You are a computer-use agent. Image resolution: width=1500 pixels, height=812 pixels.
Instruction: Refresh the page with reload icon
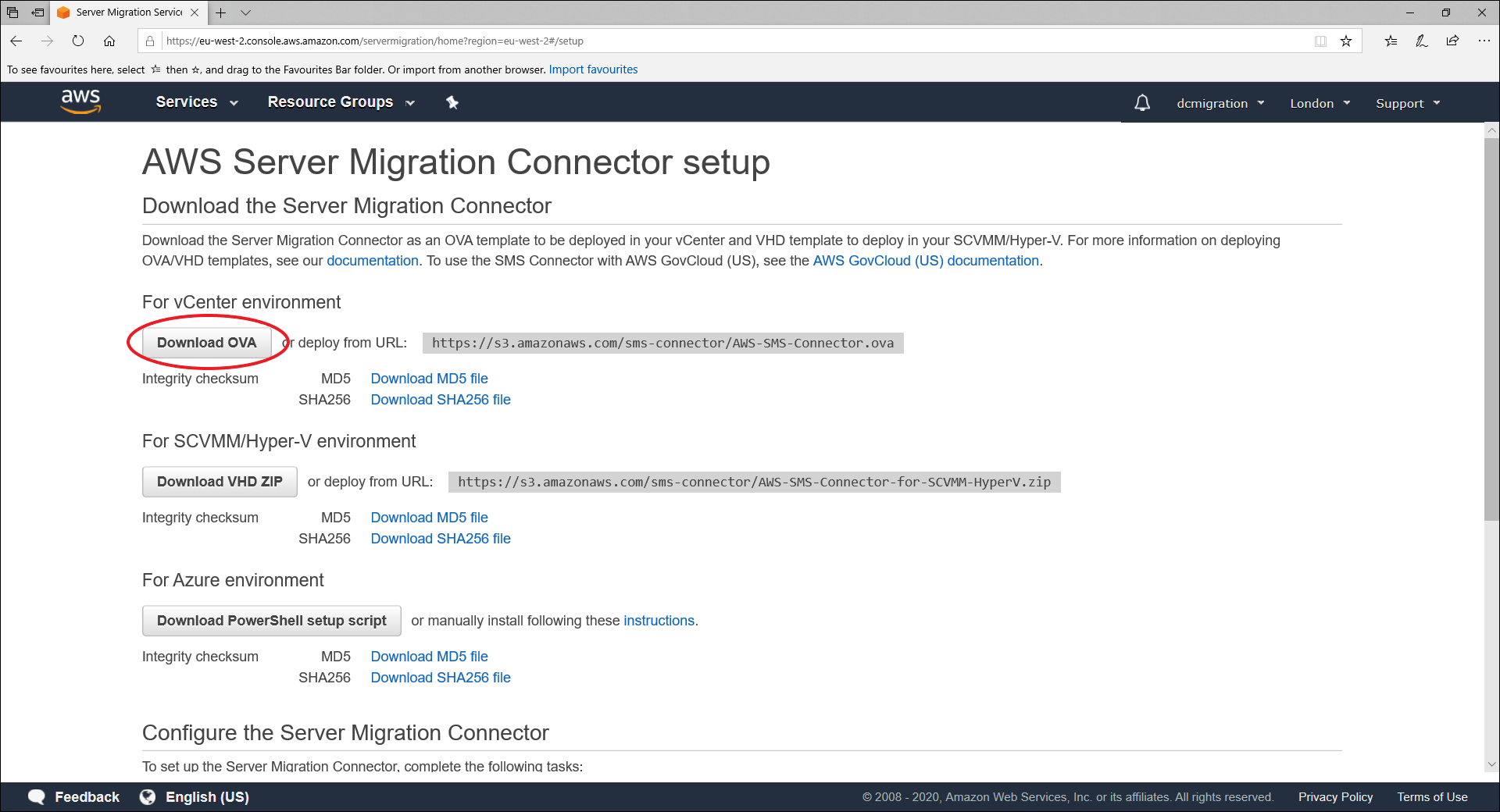click(78, 41)
